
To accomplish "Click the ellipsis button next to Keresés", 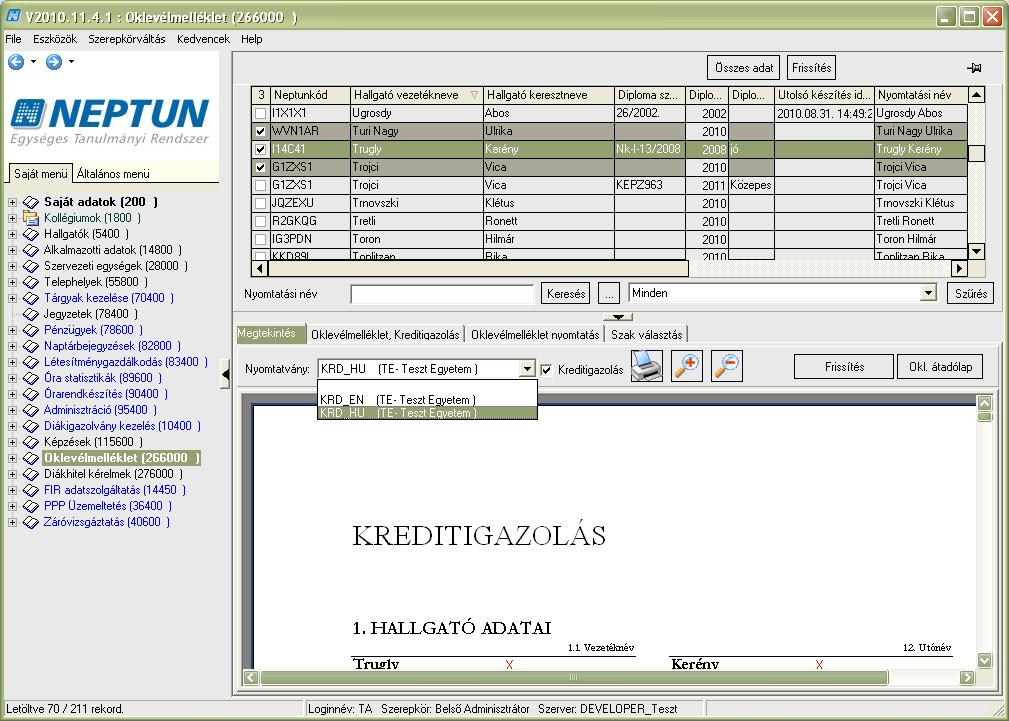I will point(609,294).
